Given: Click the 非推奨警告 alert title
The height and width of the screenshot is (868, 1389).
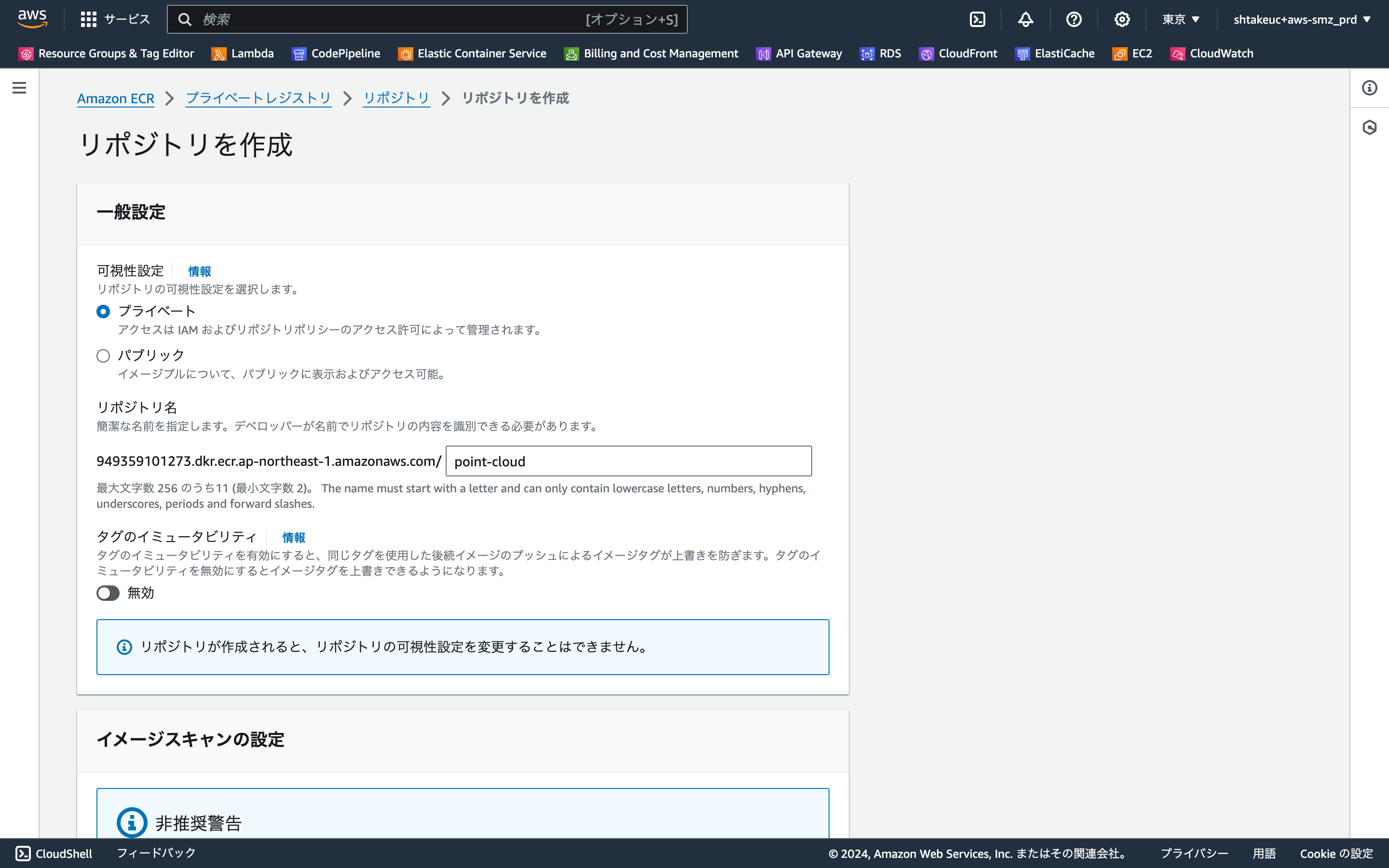Looking at the screenshot, I should pyautogui.click(x=199, y=823).
